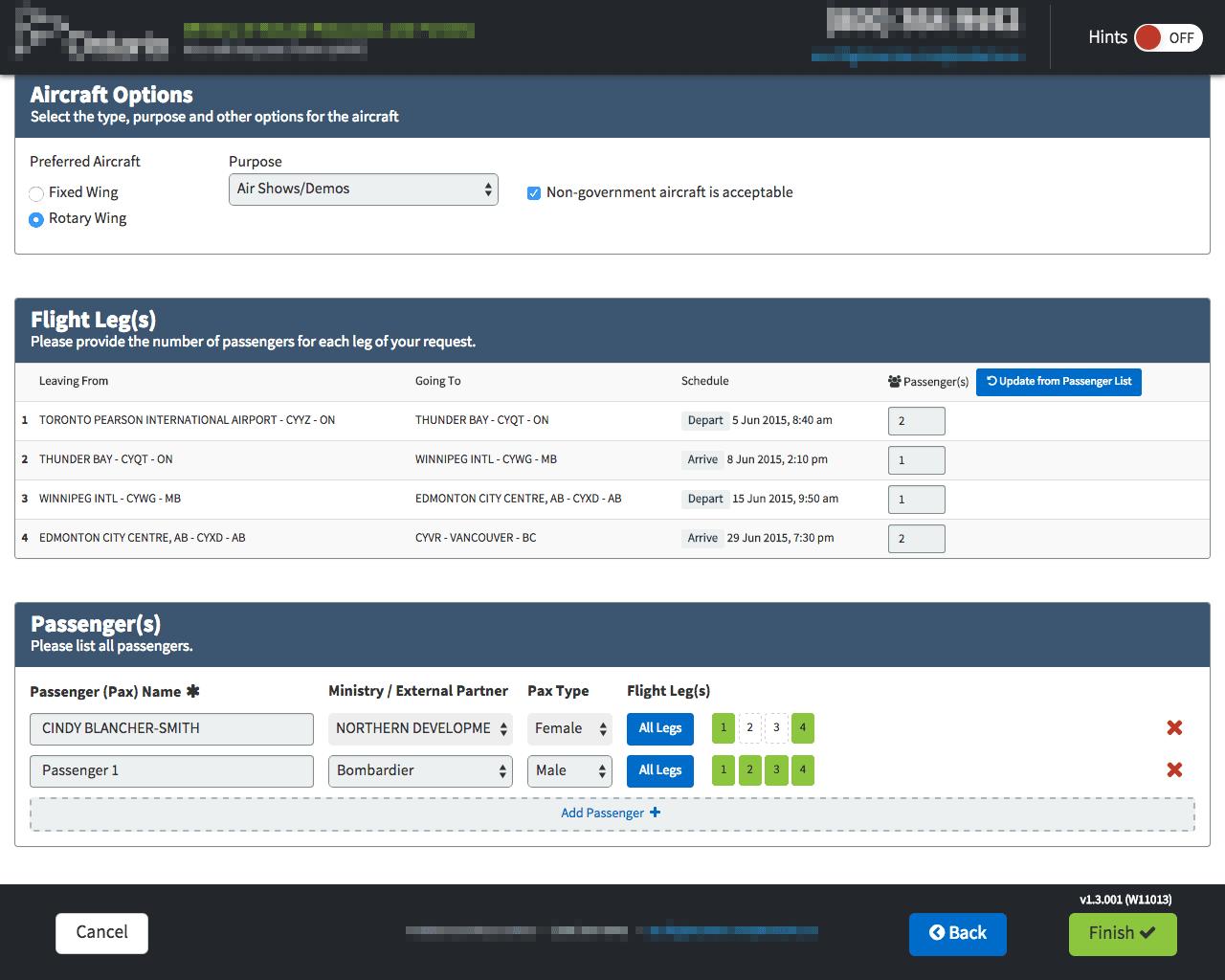Enable leg 3 for Cindy Blancher-Smith

(776, 728)
